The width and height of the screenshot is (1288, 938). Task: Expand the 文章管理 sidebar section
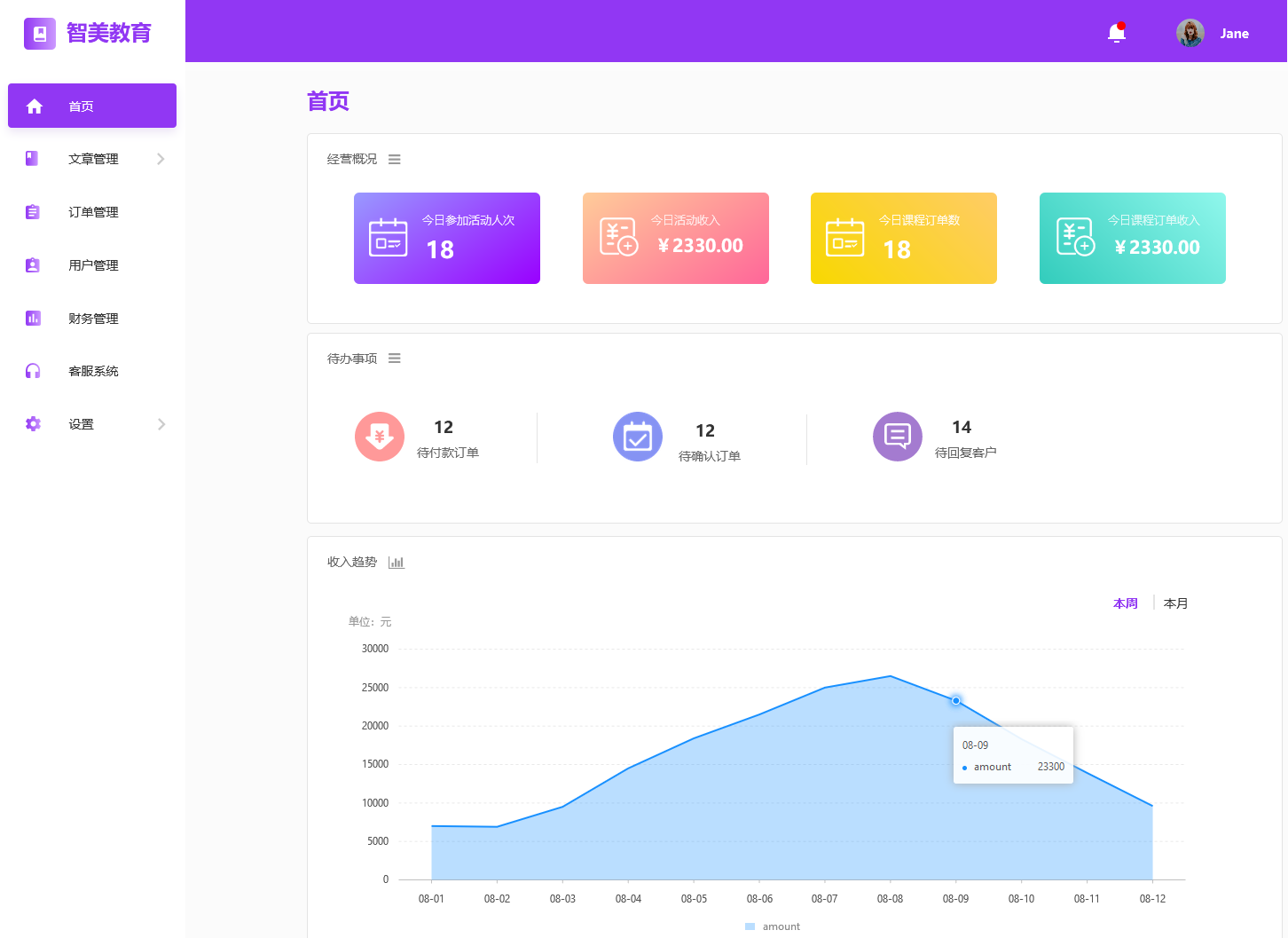[x=161, y=159]
